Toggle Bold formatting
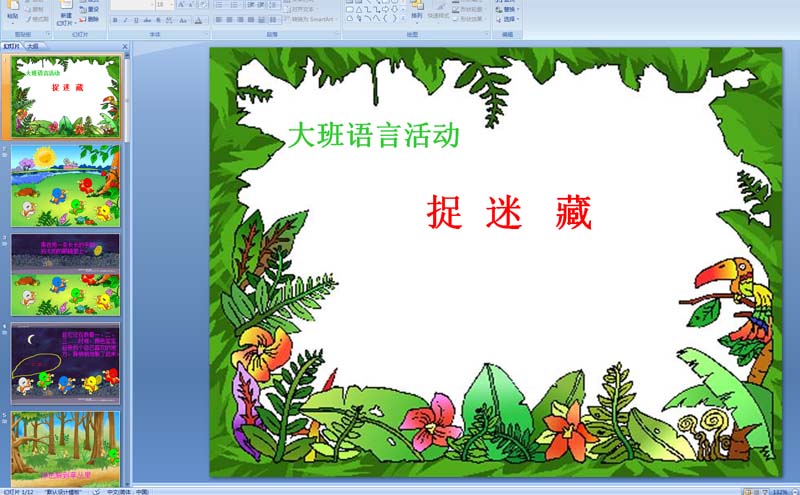The image size is (800, 495). coord(115,20)
